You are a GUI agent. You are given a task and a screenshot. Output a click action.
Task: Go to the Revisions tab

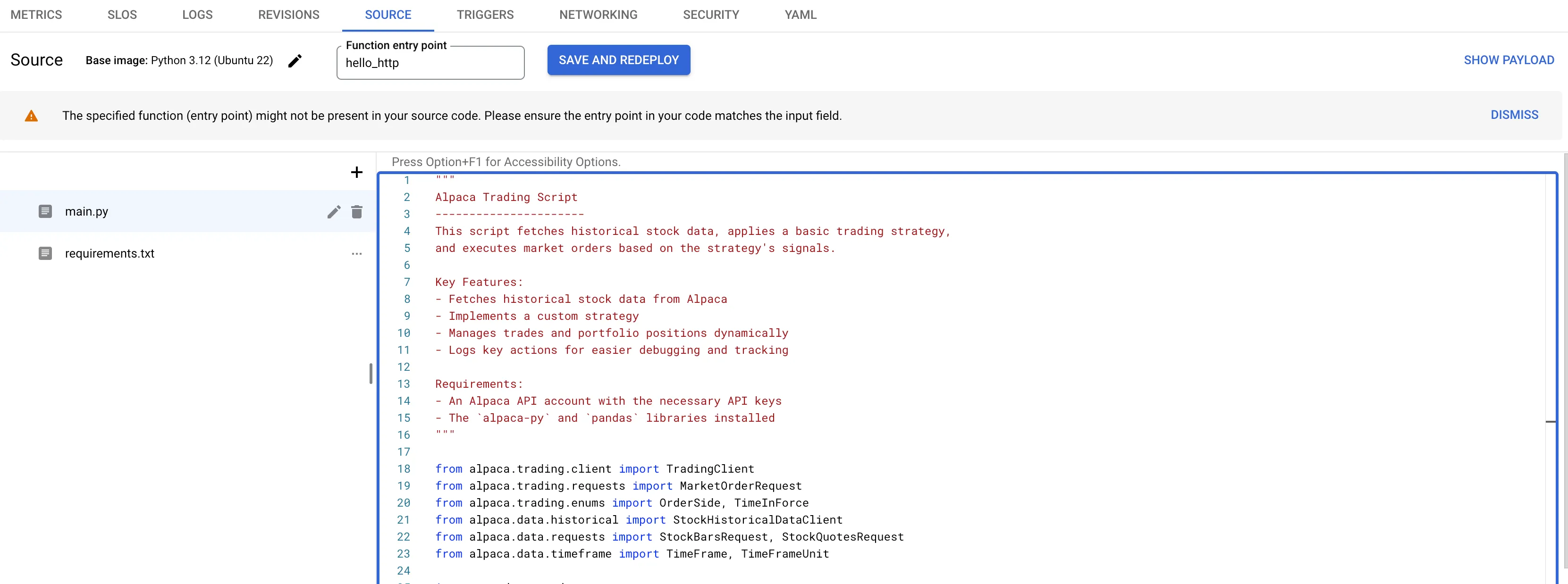[x=288, y=15]
